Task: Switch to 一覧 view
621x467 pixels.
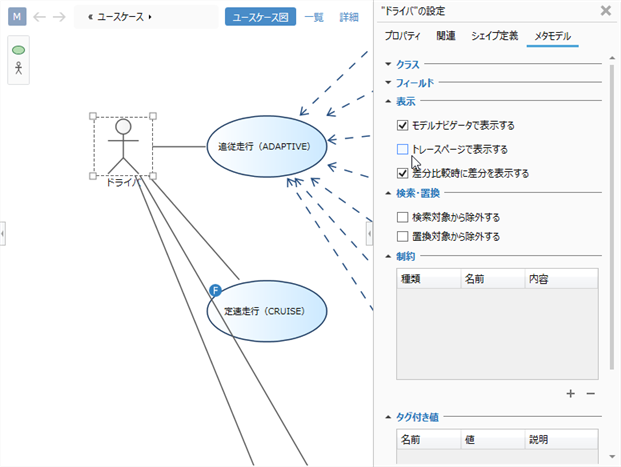Action: 314,17
